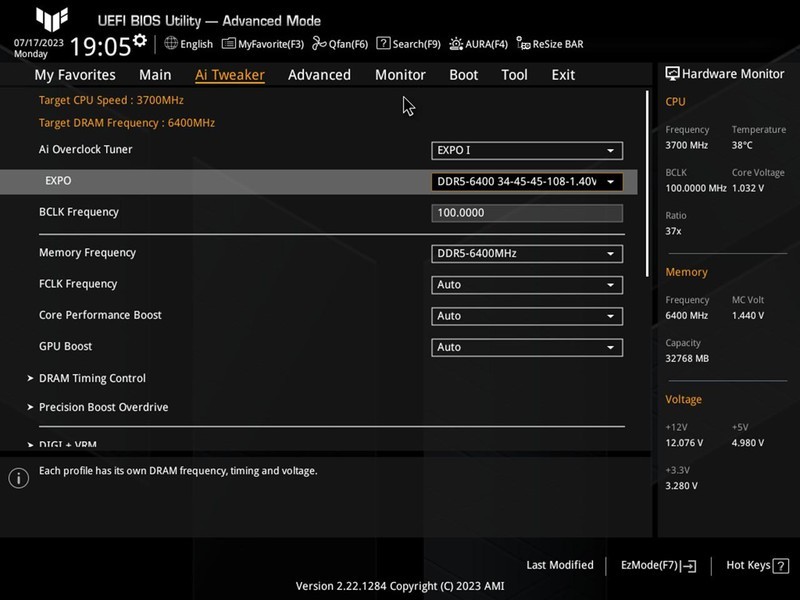This screenshot has width=800, height=600.
Task: Open the EXPO profile dropdown
Action: (x=526, y=181)
